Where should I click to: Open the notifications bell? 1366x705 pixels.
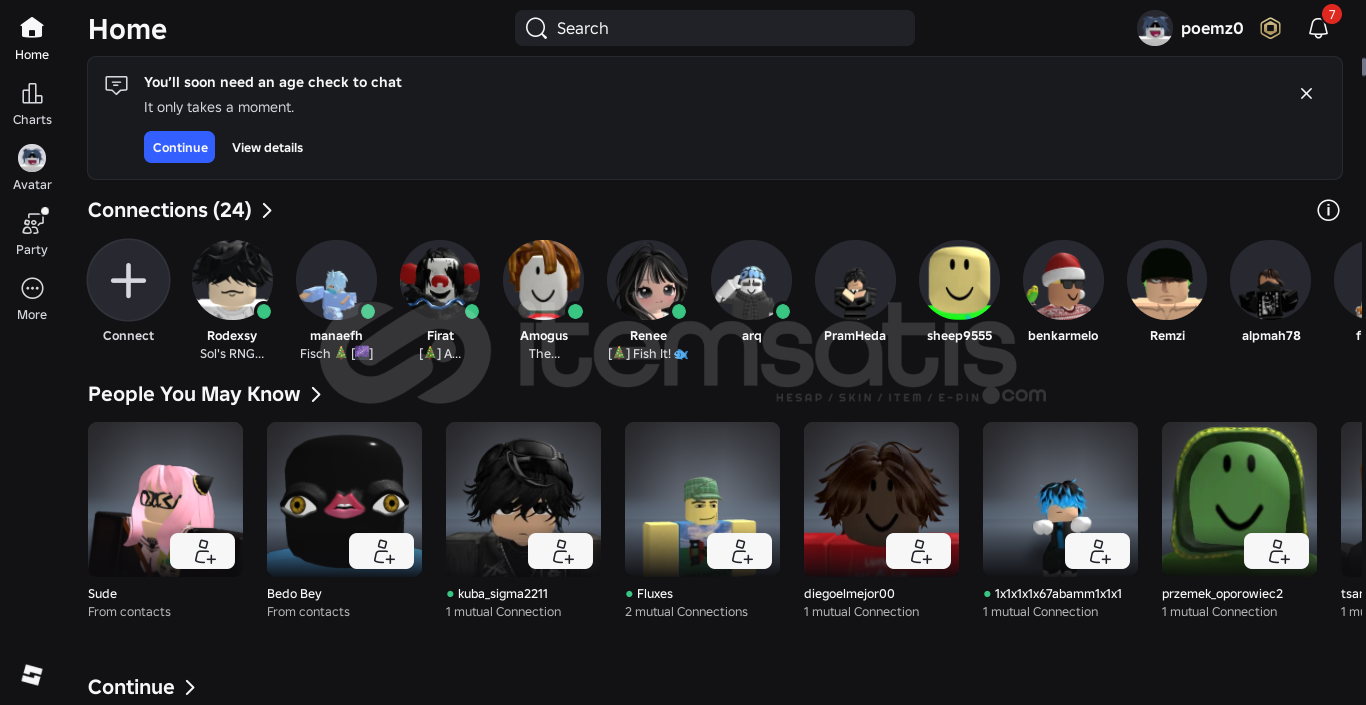pos(1318,28)
